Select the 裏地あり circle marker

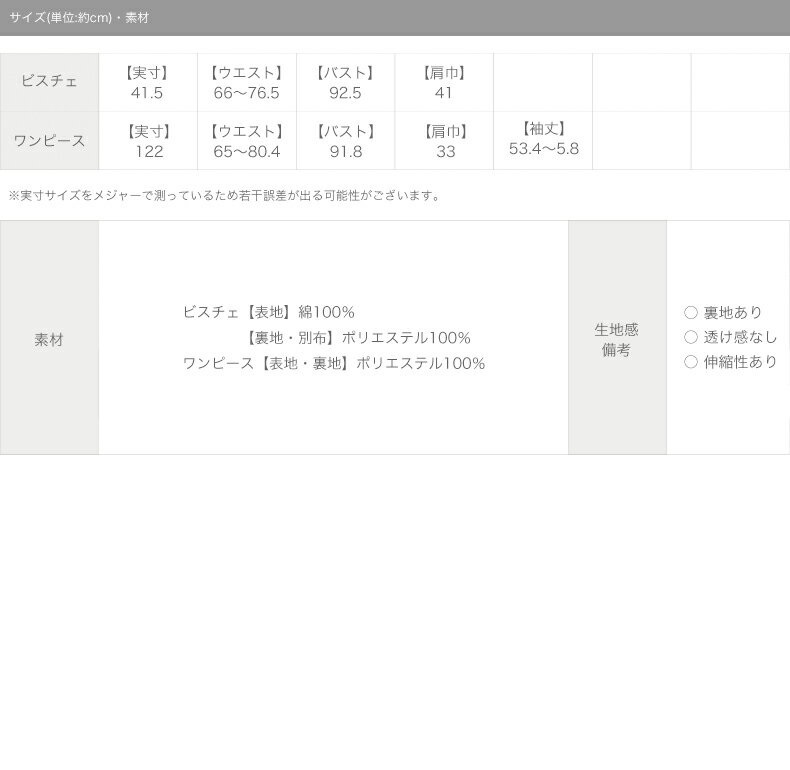coord(691,312)
